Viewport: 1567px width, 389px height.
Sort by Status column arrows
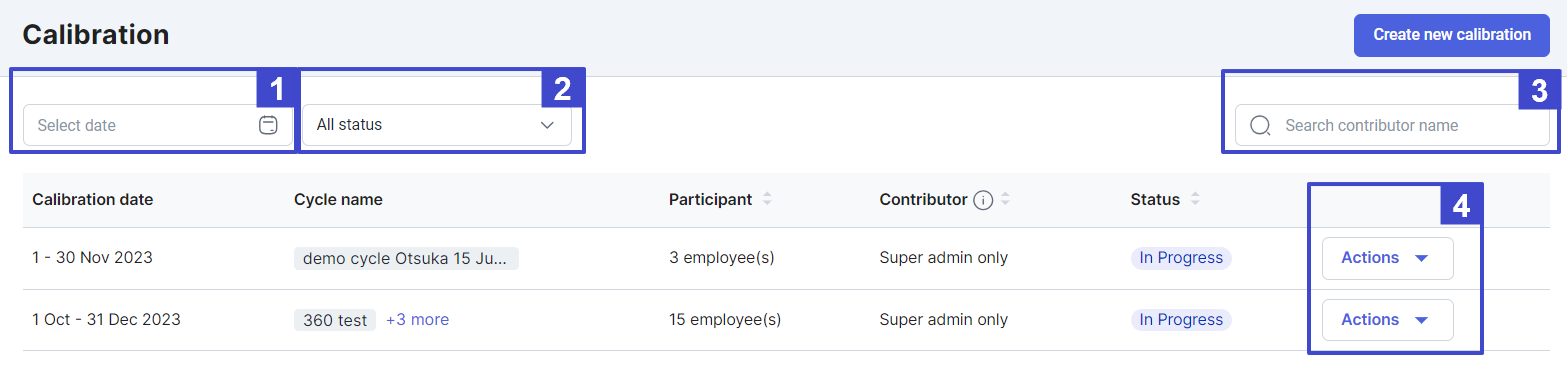pos(1194,199)
